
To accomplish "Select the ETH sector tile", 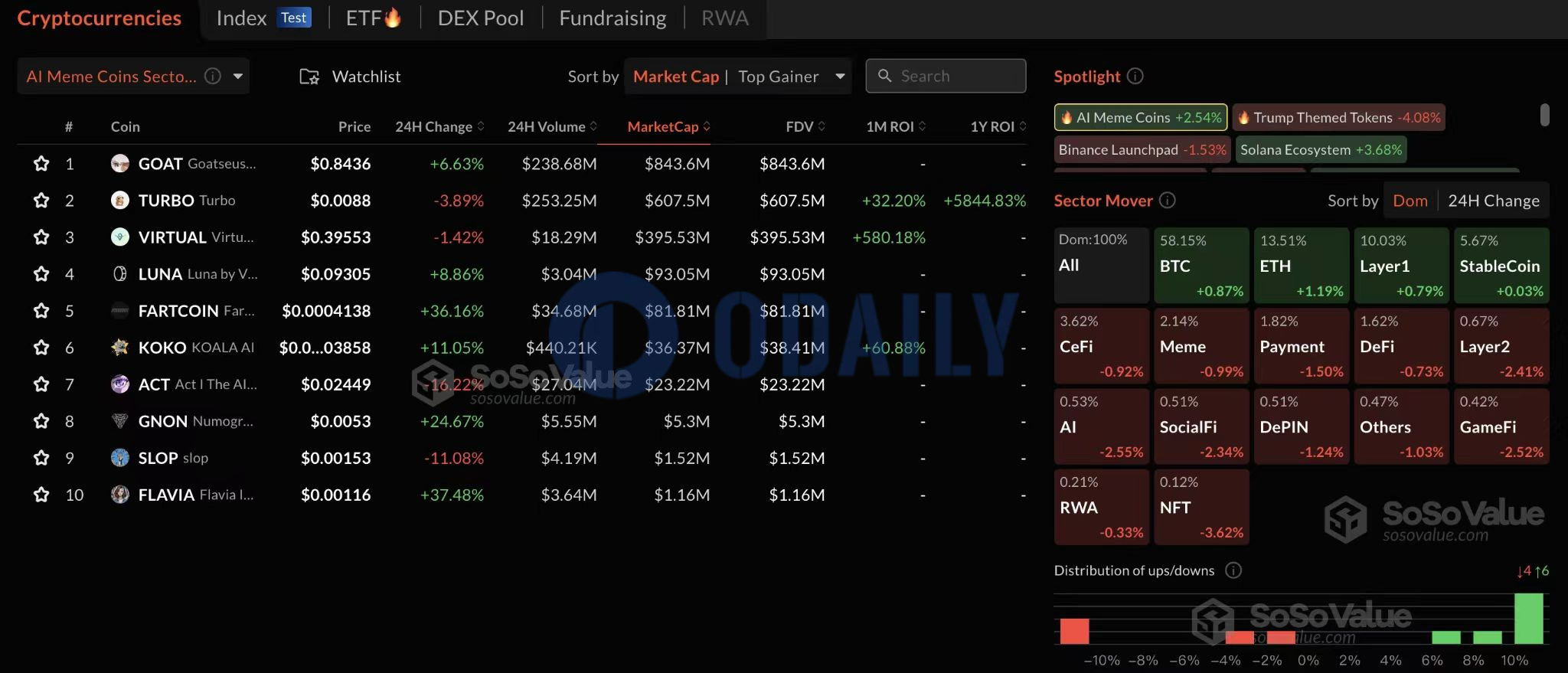I will point(1302,265).
